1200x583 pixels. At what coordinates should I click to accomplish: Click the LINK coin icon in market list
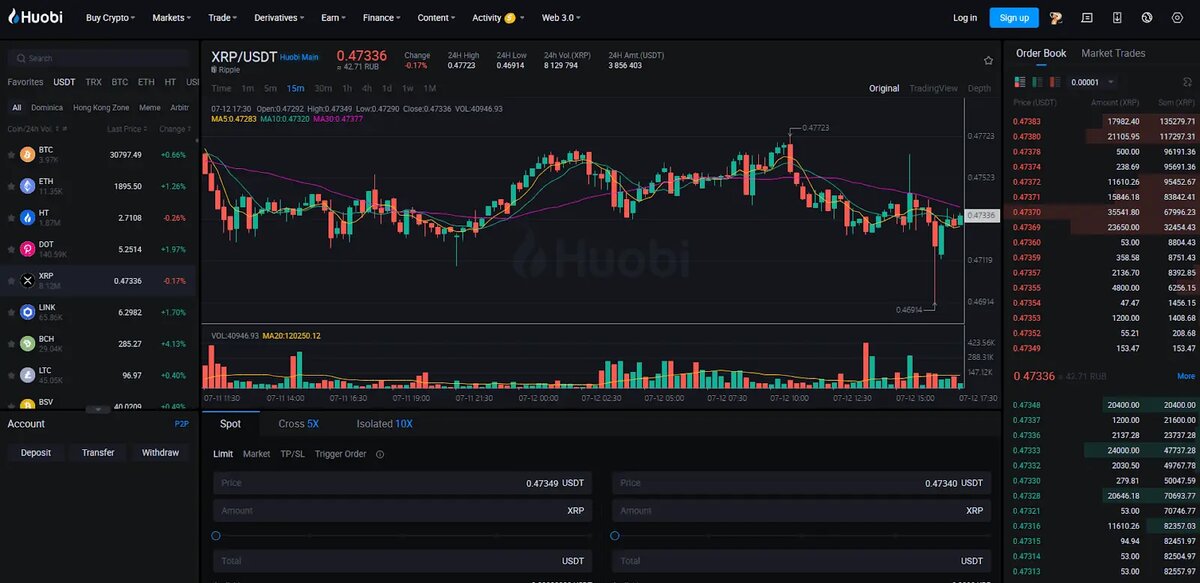point(26,311)
